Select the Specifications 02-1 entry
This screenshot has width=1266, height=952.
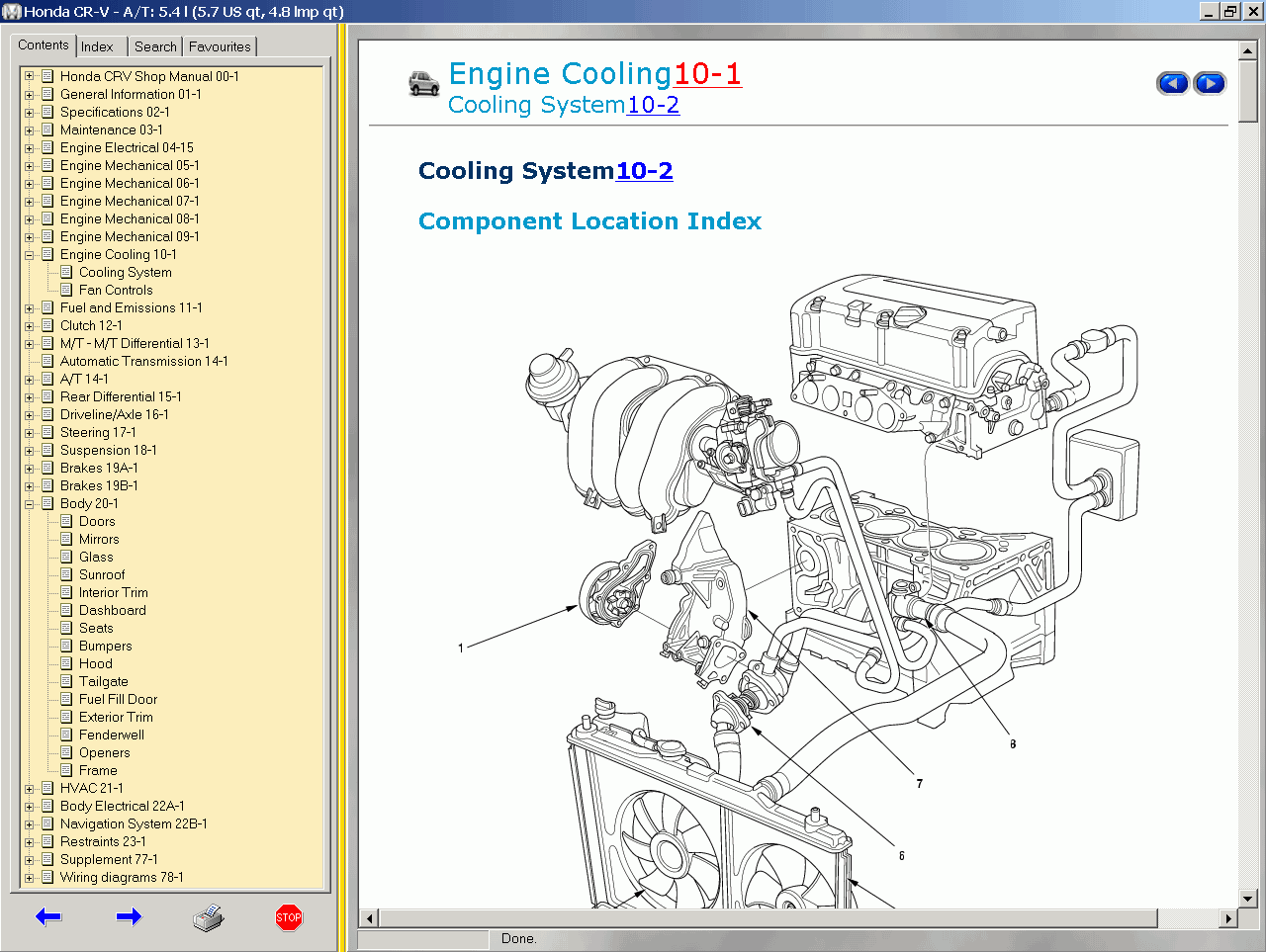[115, 112]
